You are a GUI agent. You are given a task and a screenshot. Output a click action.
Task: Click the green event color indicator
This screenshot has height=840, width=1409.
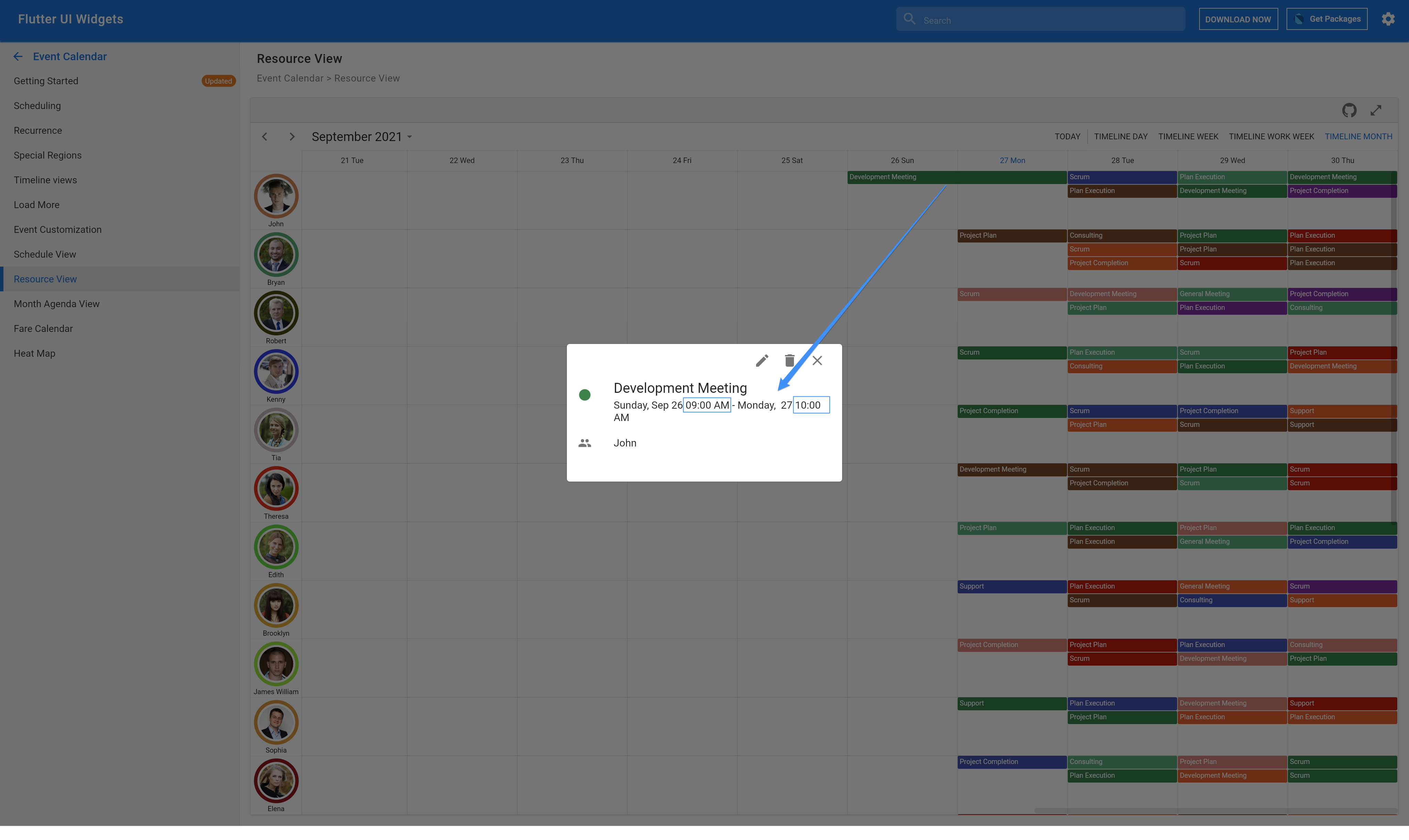(x=585, y=395)
